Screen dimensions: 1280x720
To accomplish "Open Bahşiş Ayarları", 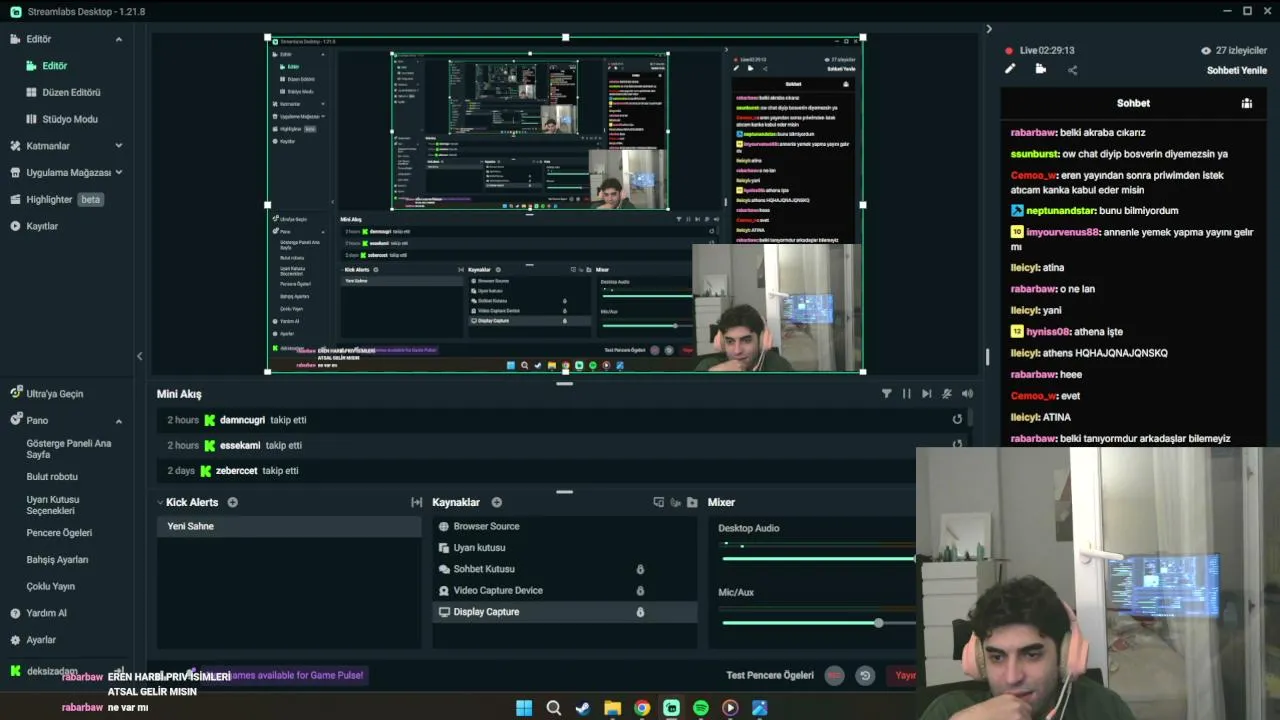I will (57, 560).
